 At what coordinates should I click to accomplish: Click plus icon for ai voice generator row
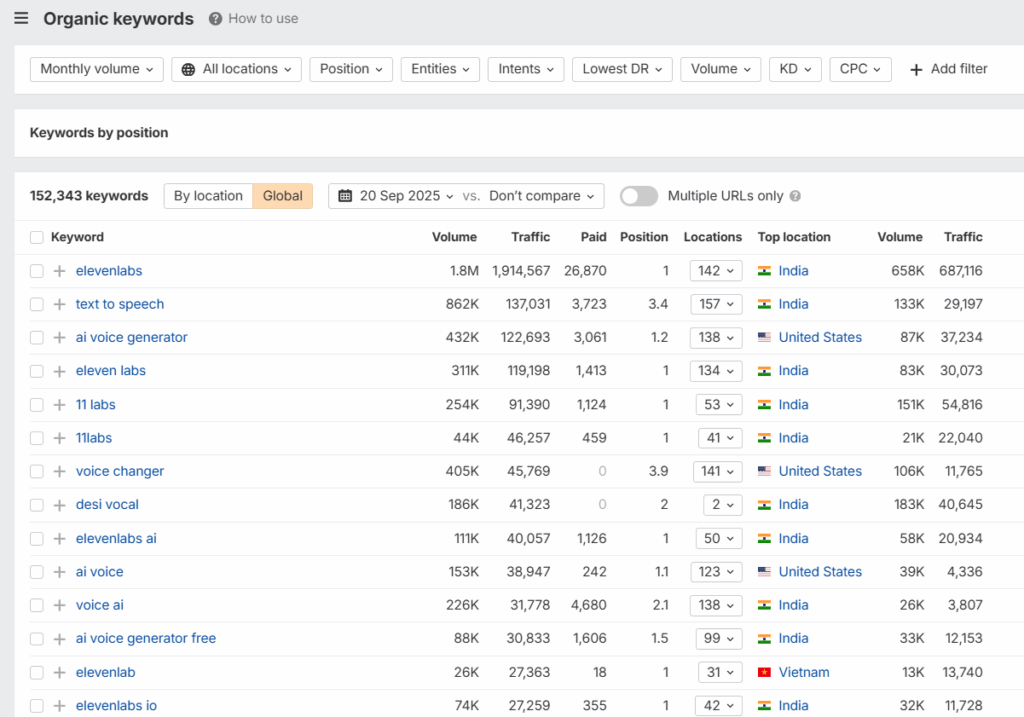coord(59,338)
